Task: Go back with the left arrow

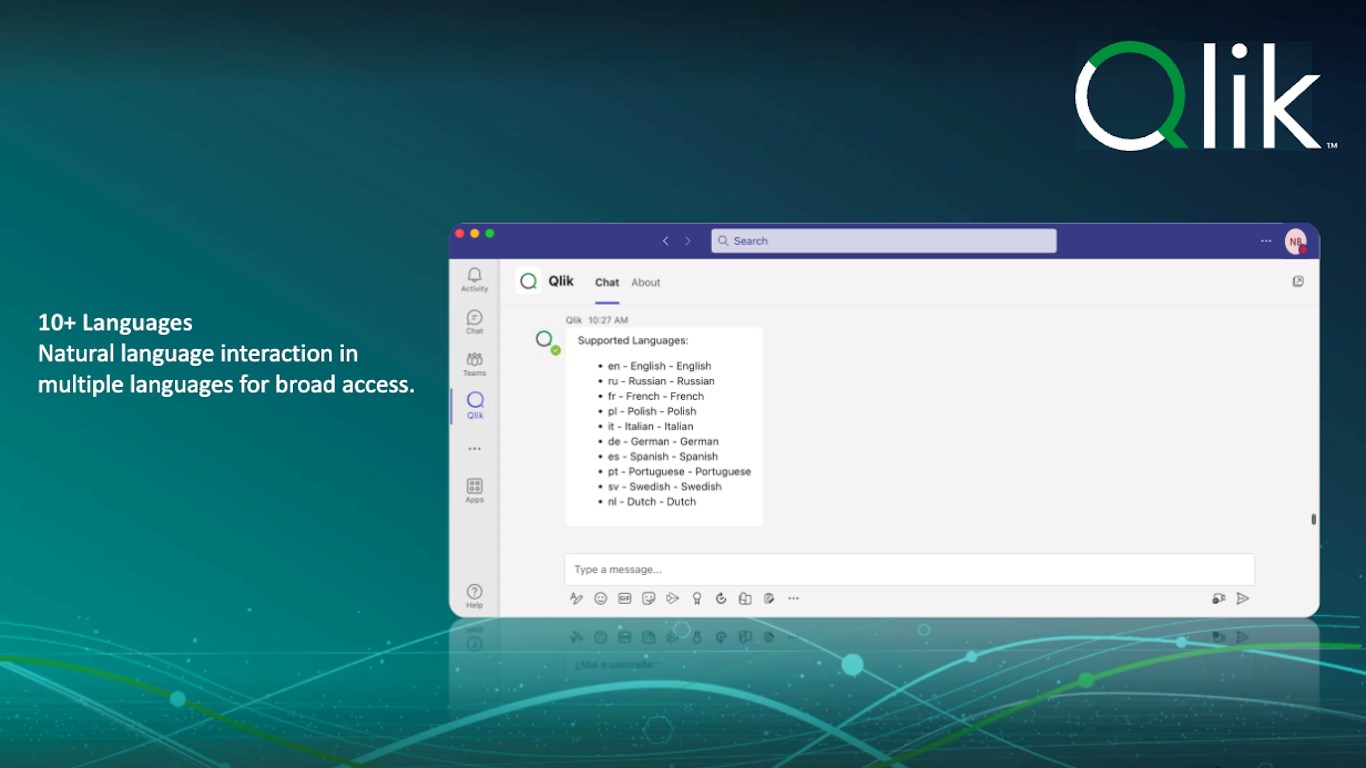Action: (x=666, y=241)
